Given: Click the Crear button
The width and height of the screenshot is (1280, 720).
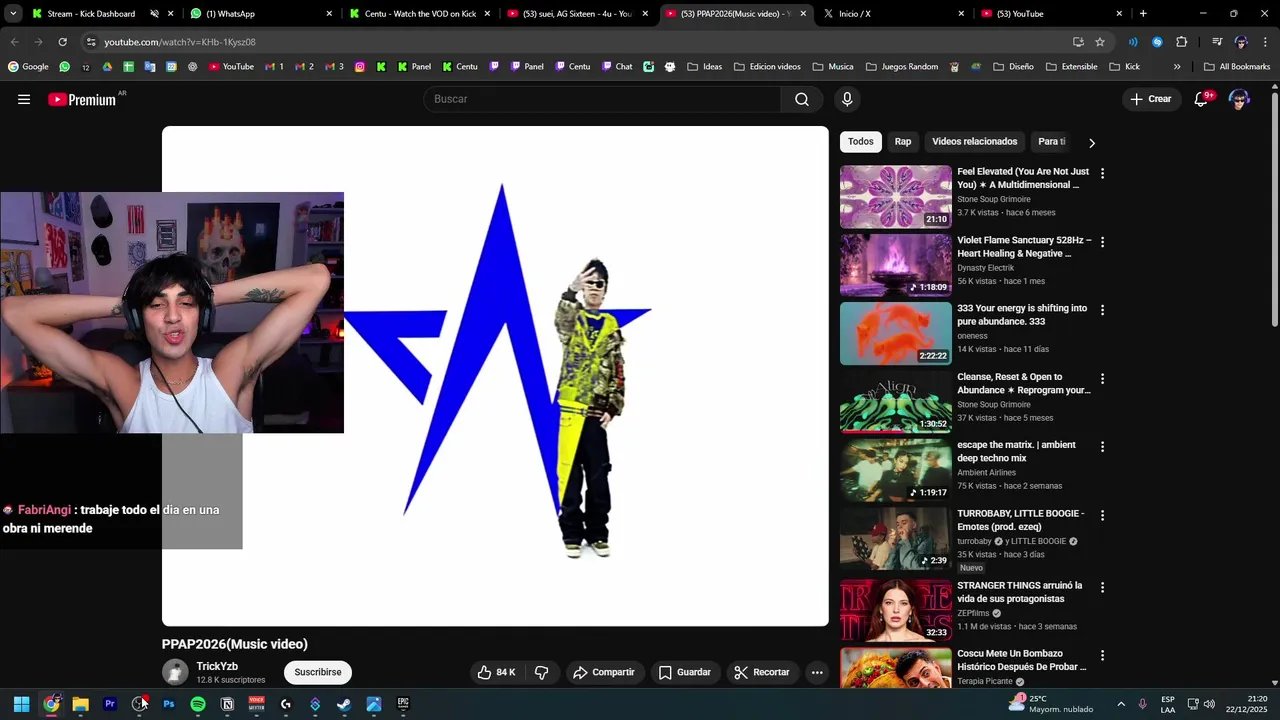Looking at the screenshot, I should pyautogui.click(x=1151, y=99).
